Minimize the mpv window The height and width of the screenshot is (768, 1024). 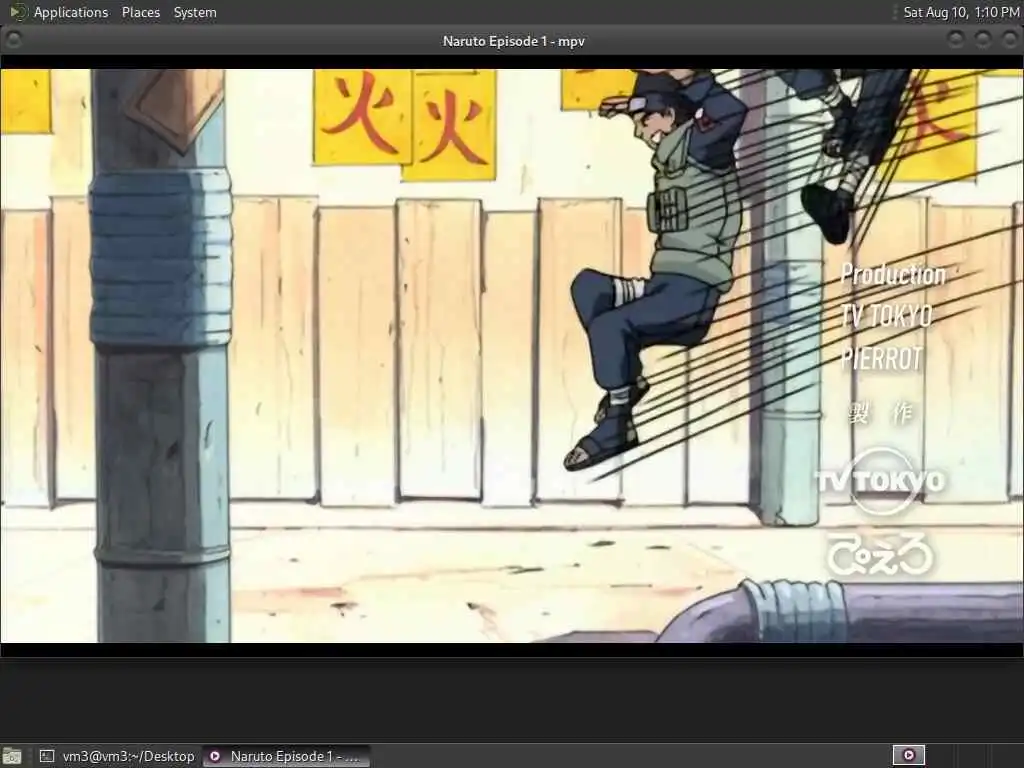956,40
